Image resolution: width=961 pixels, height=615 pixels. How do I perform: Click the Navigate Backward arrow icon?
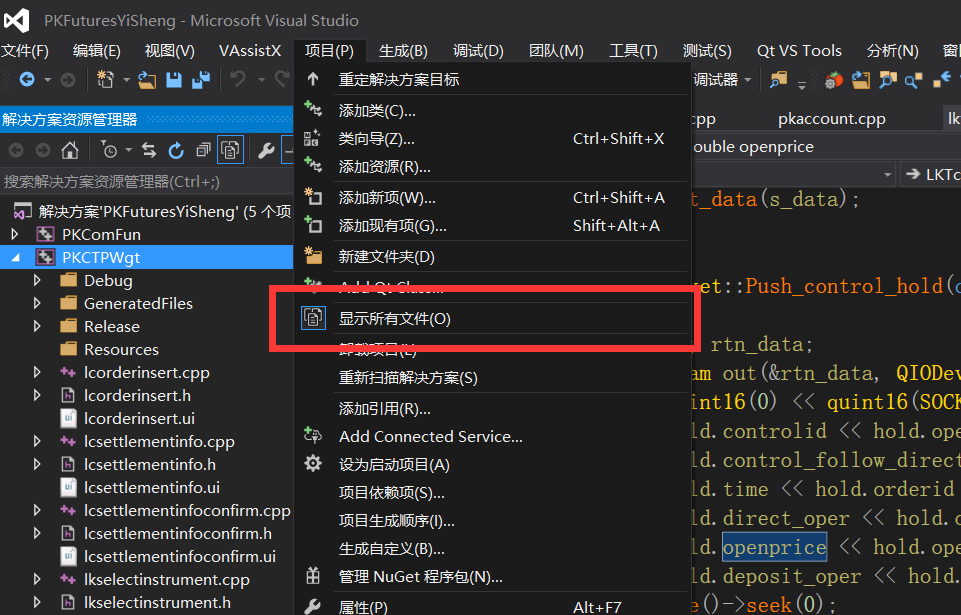click(30, 80)
